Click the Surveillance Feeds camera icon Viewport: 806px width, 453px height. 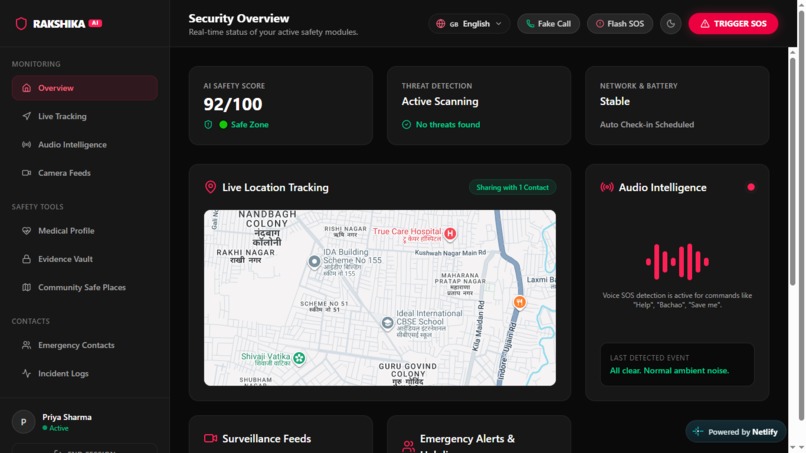click(210, 439)
